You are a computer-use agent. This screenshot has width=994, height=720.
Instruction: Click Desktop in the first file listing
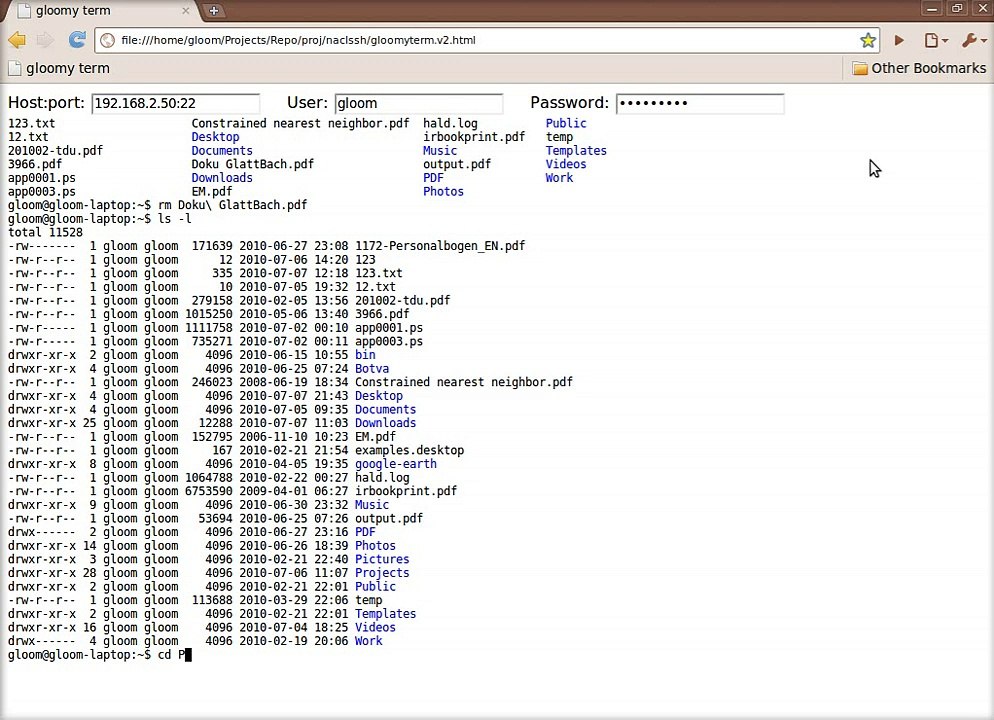[x=216, y=137]
